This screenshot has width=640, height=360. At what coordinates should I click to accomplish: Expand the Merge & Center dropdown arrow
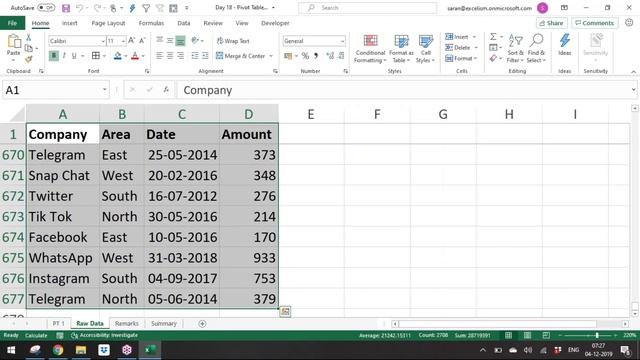tap(271, 56)
